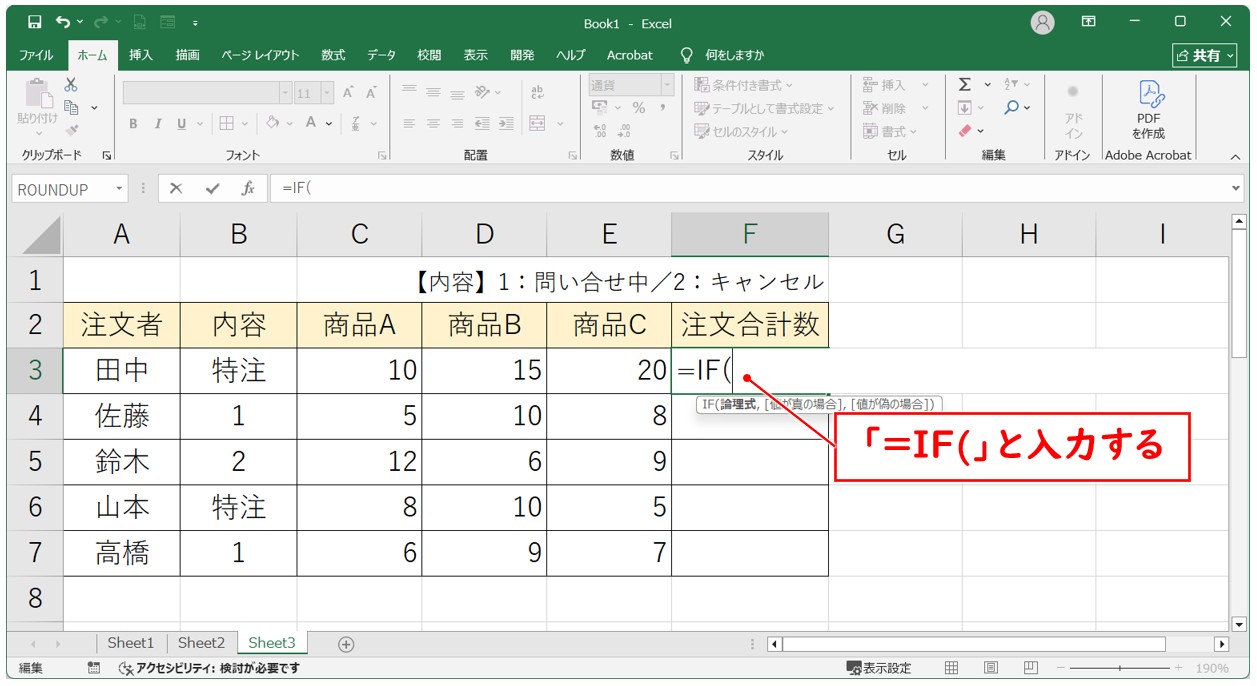The width and height of the screenshot is (1257, 686).
Task: Click the Save icon in title bar
Action: click(34, 22)
